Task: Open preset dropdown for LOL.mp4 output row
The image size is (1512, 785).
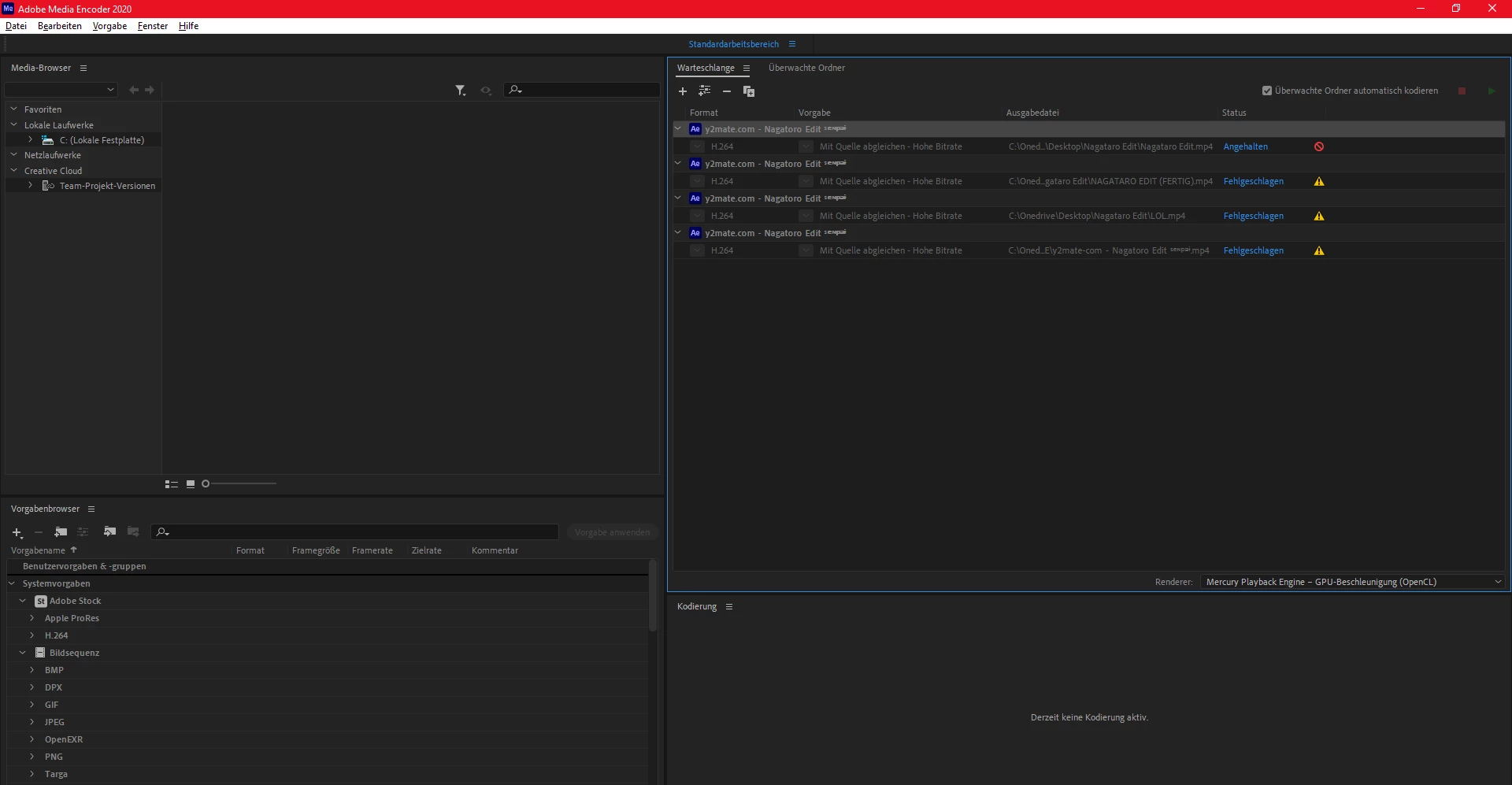Action: [806, 216]
